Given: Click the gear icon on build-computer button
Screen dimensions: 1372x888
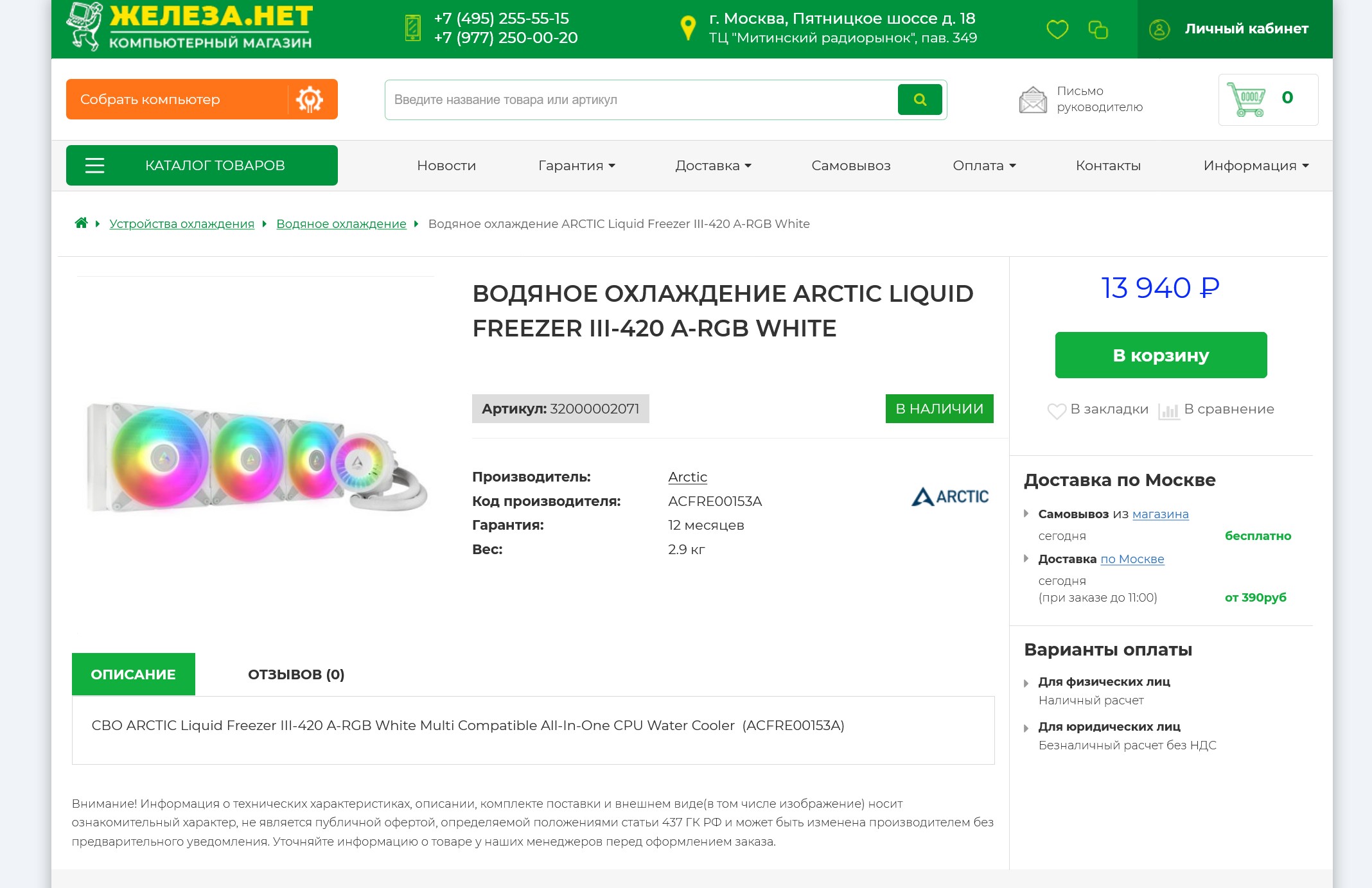Looking at the screenshot, I should (310, 100).
